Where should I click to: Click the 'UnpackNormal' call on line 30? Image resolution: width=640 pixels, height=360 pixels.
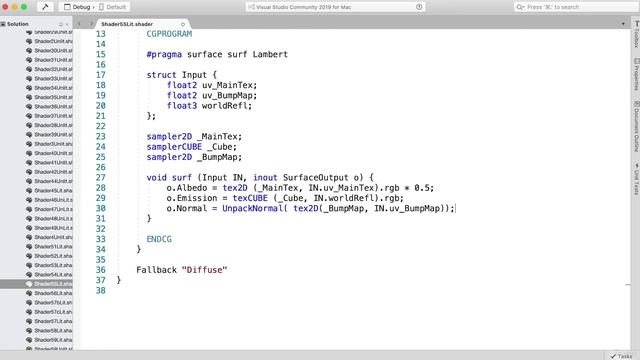click(253, 208)
